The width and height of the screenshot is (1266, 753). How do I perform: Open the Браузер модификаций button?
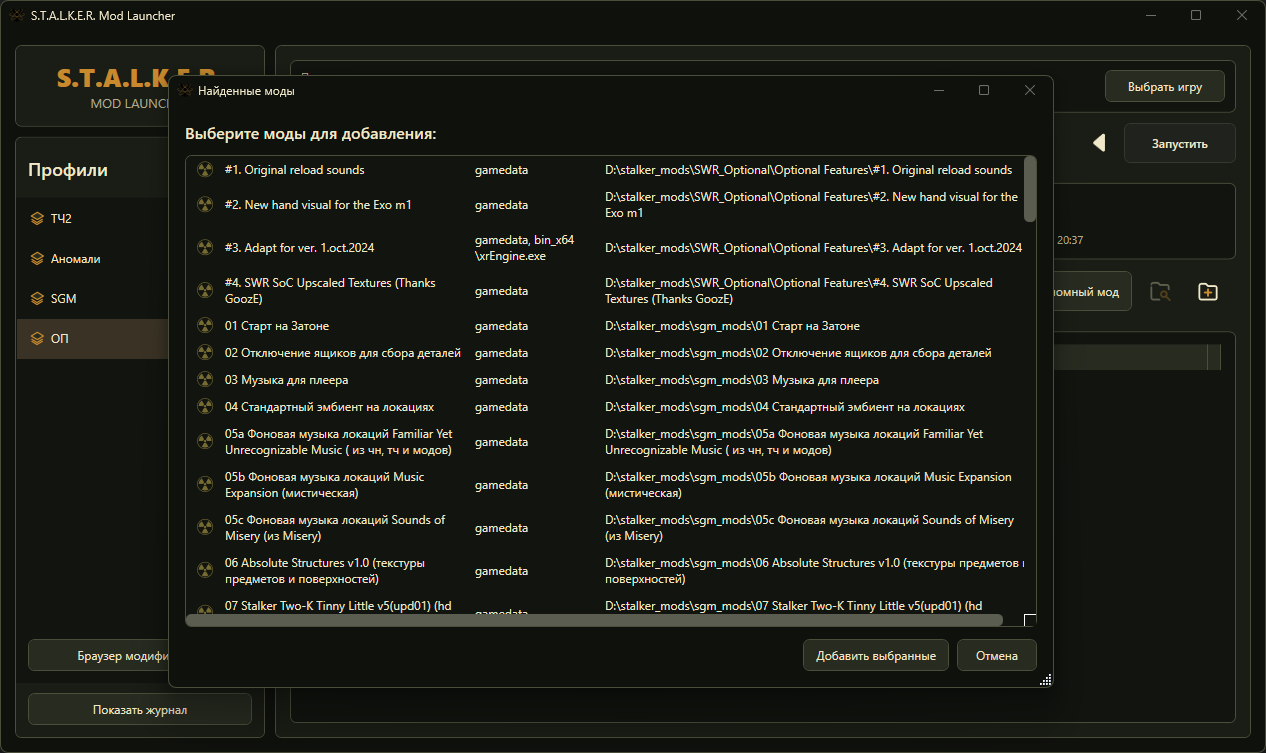click(98, 656)
